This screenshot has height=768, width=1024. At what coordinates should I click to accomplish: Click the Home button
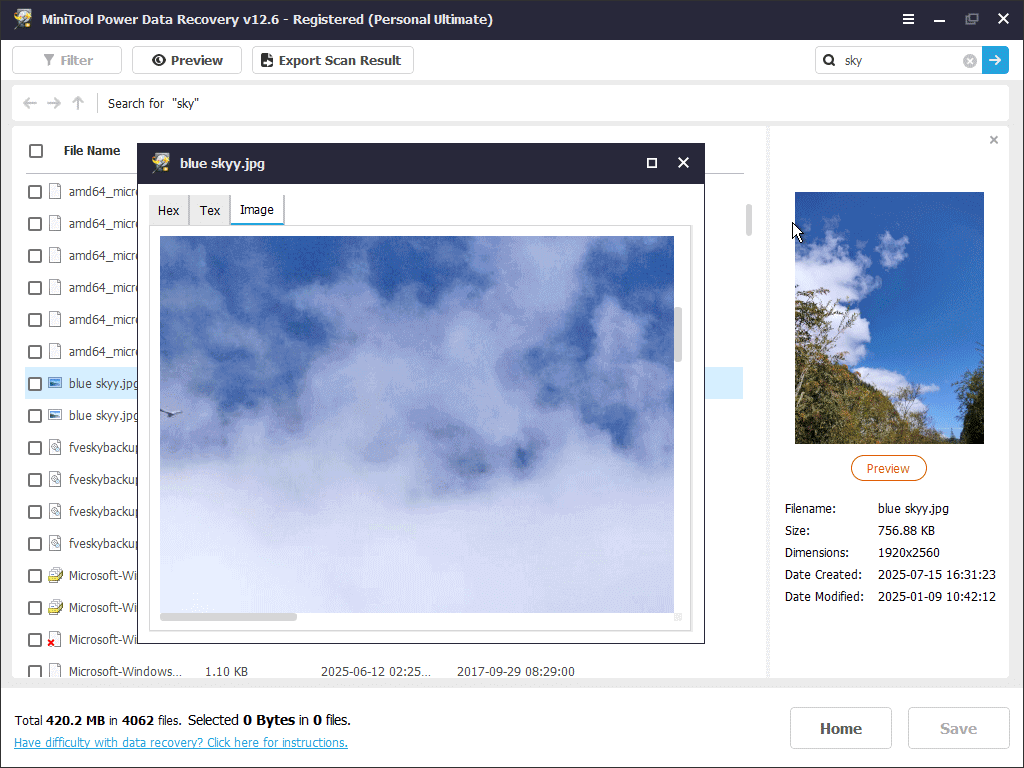(840, 728)
